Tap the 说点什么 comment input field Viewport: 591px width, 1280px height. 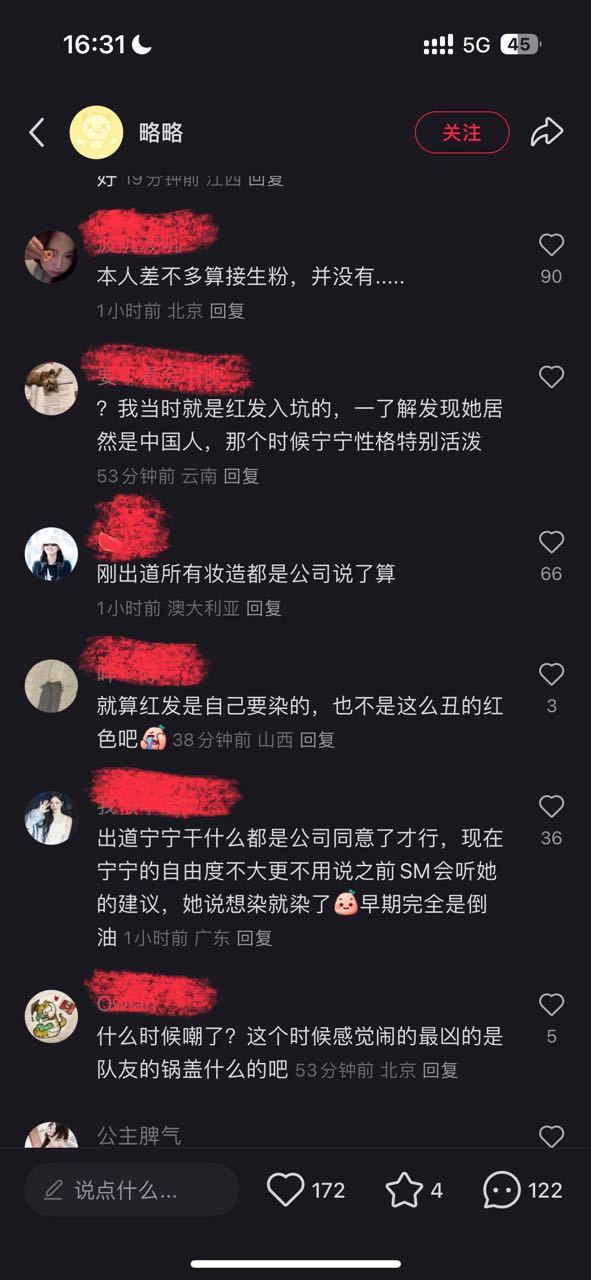(x=132, y=1190)
